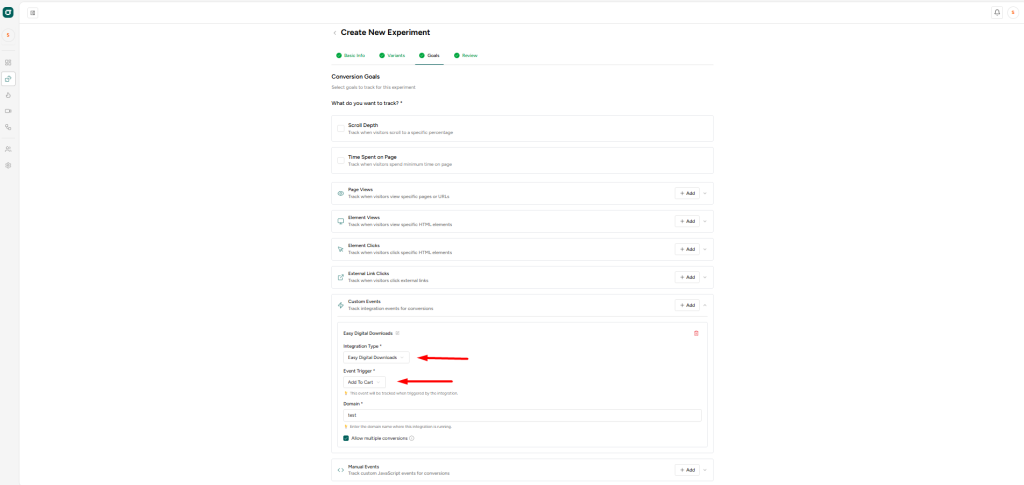Click the Custom Events section title
Image resolution: width=1024 pixels, height=485 pixels.
coord(364,302)
